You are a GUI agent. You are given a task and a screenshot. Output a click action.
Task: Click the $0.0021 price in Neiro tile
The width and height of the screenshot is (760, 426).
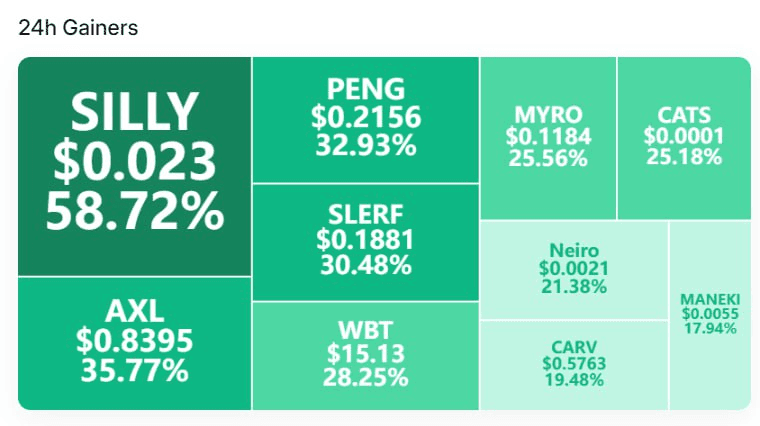[573, 268]
